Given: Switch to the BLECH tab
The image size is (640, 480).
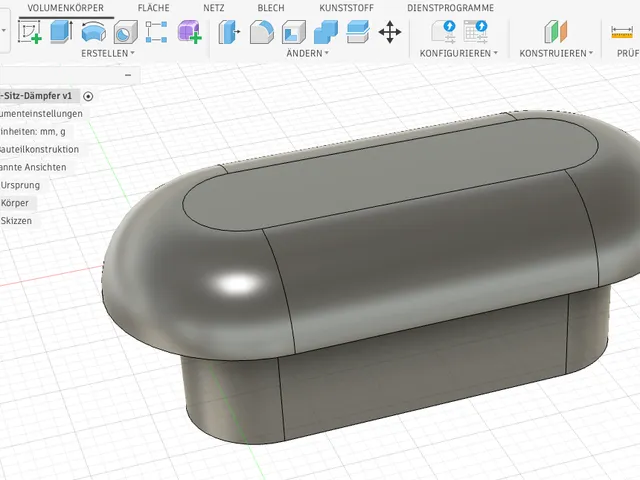Looking at the screenshot, I should (271, 8).
